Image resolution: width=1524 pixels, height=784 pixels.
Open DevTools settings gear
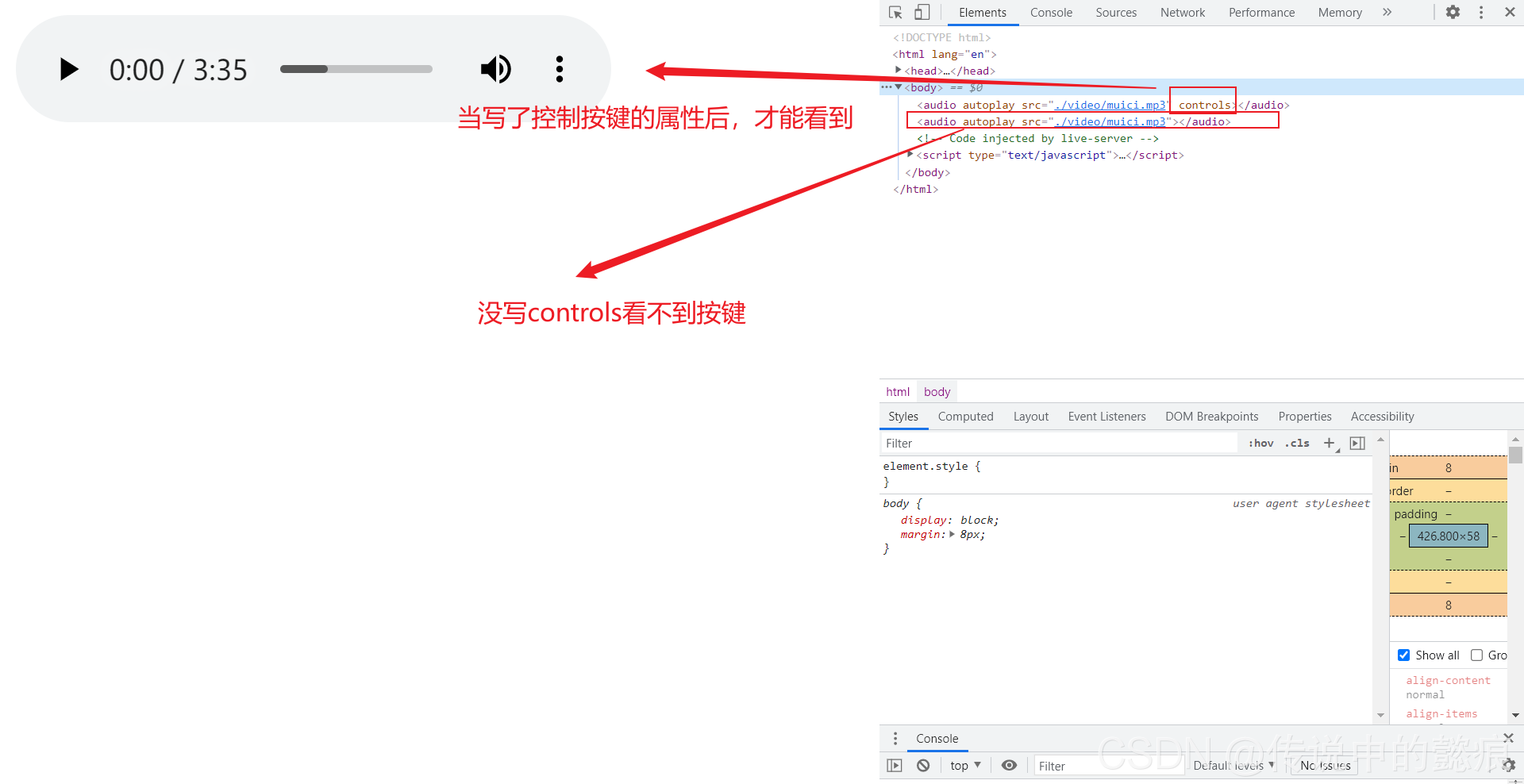tap(1453, 13)
